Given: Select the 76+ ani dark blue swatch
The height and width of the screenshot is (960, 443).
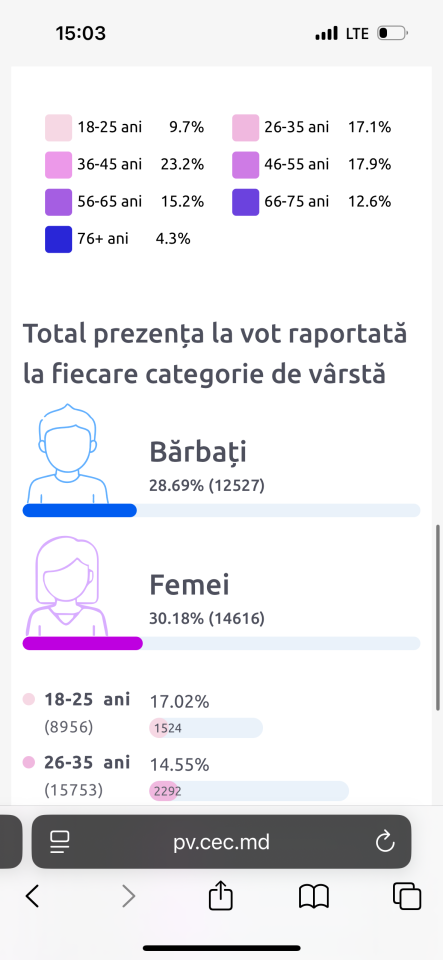Looking at the screenshot, I should 58,239.
